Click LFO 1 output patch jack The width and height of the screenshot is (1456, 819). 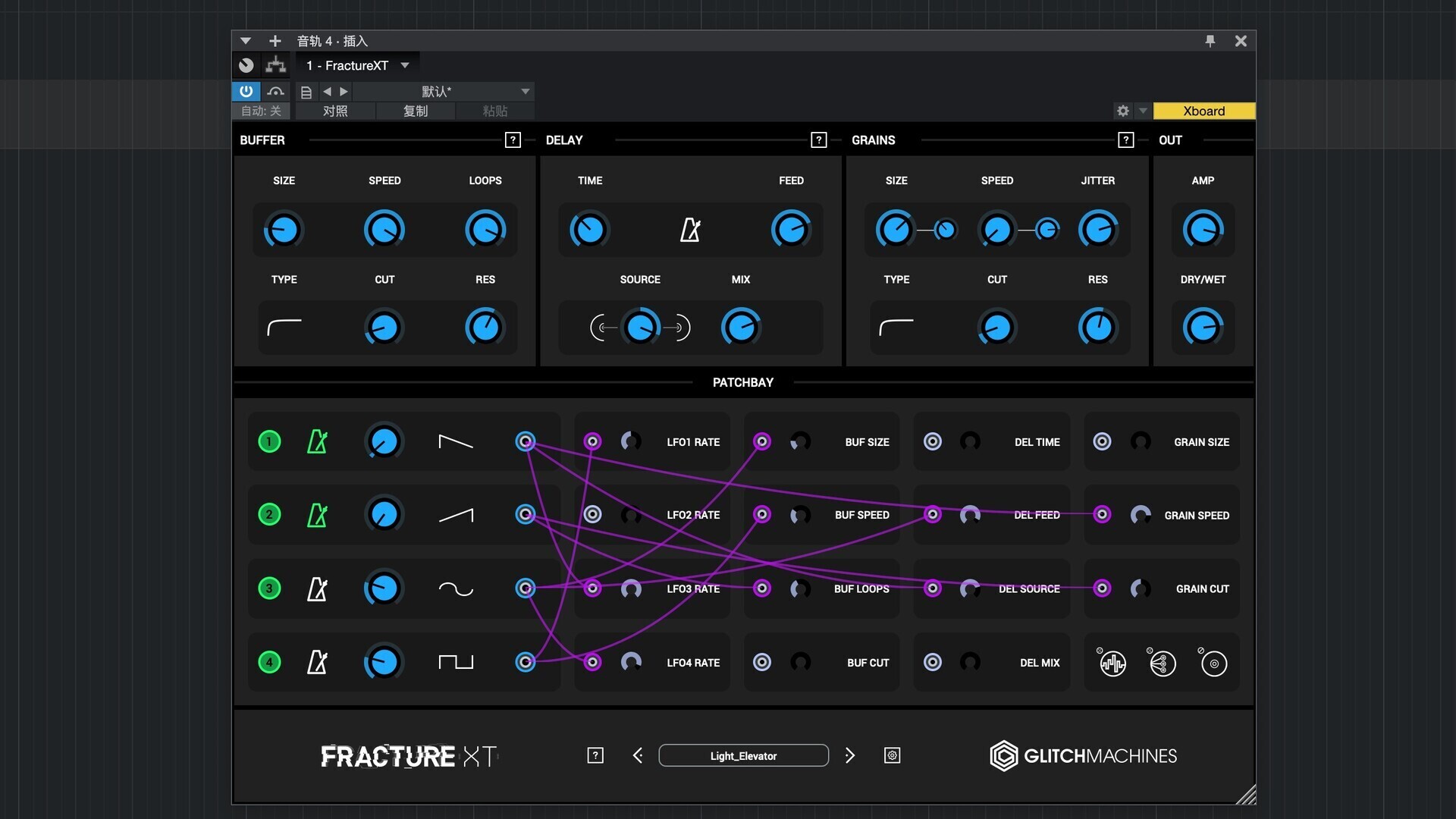coord(525,441)
